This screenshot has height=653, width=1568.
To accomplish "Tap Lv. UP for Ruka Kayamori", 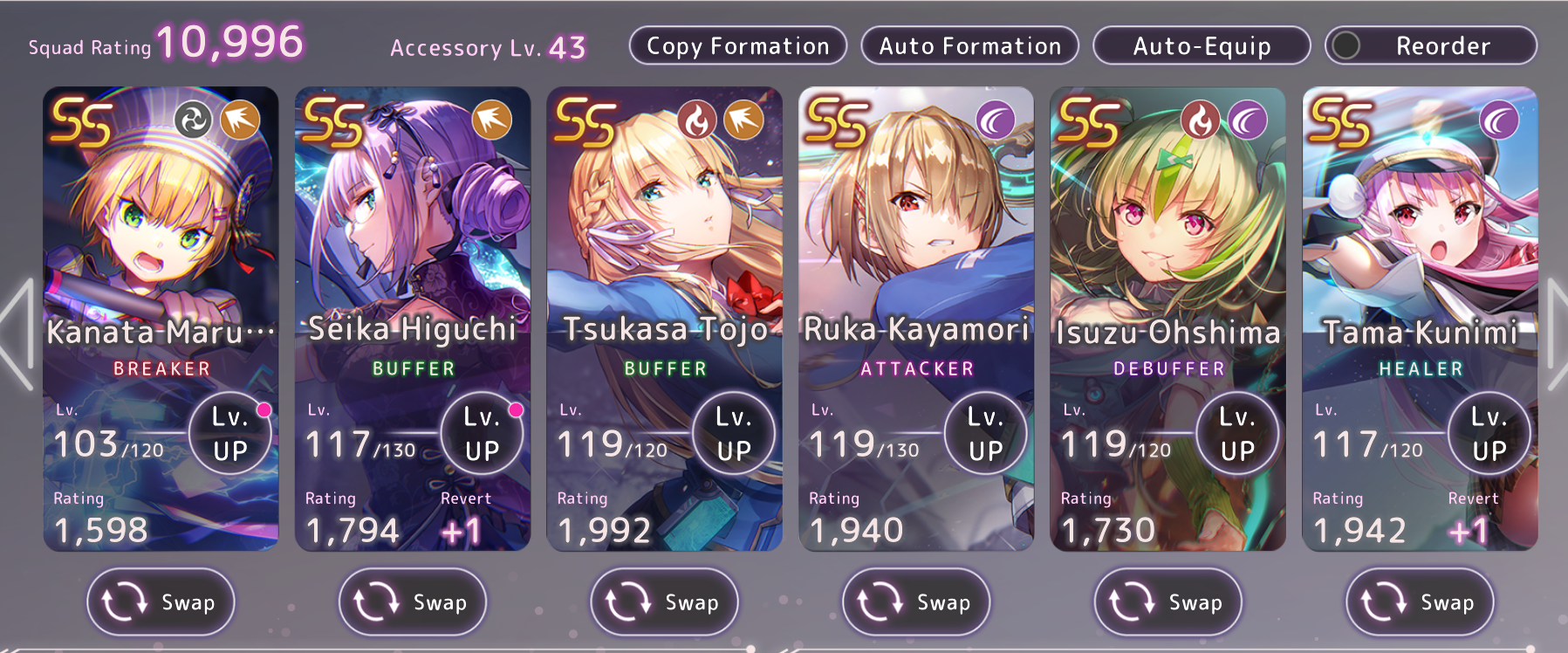I will 986,434.
